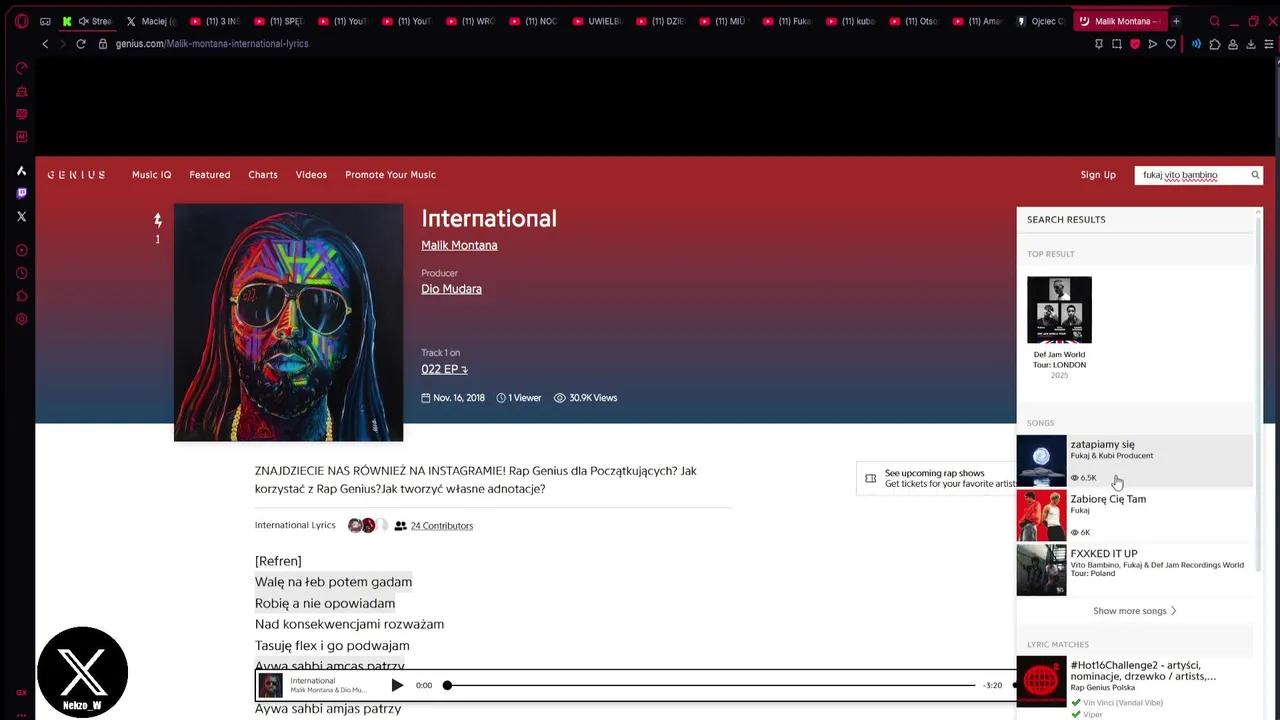The image size is (1280, 720).
Task: Open the extensions cube icon
Action: coord(1215,44)
